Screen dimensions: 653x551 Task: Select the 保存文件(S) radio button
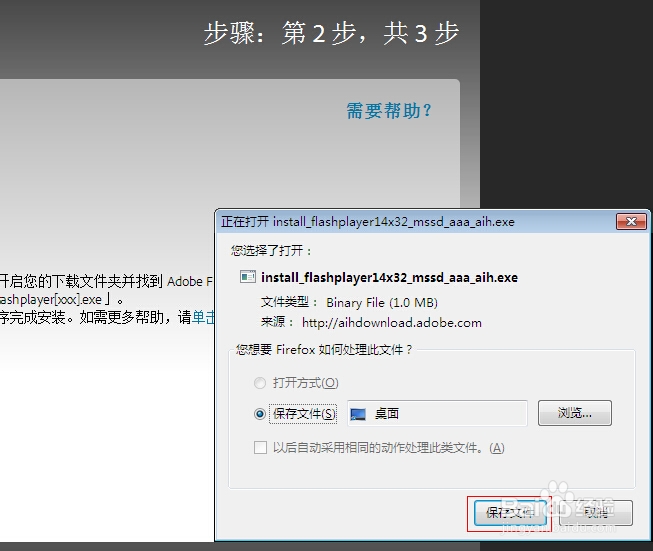pyautogui.click(x=260, y=414)
